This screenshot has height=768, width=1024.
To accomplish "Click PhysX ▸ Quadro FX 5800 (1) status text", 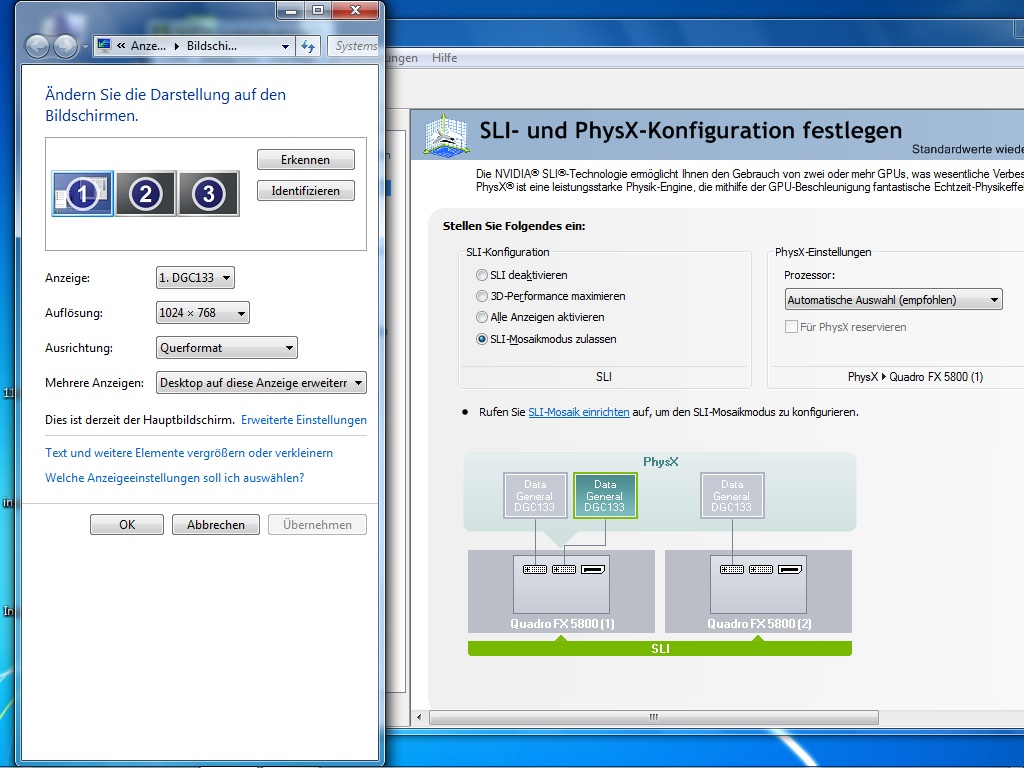I will coord(915,377).
